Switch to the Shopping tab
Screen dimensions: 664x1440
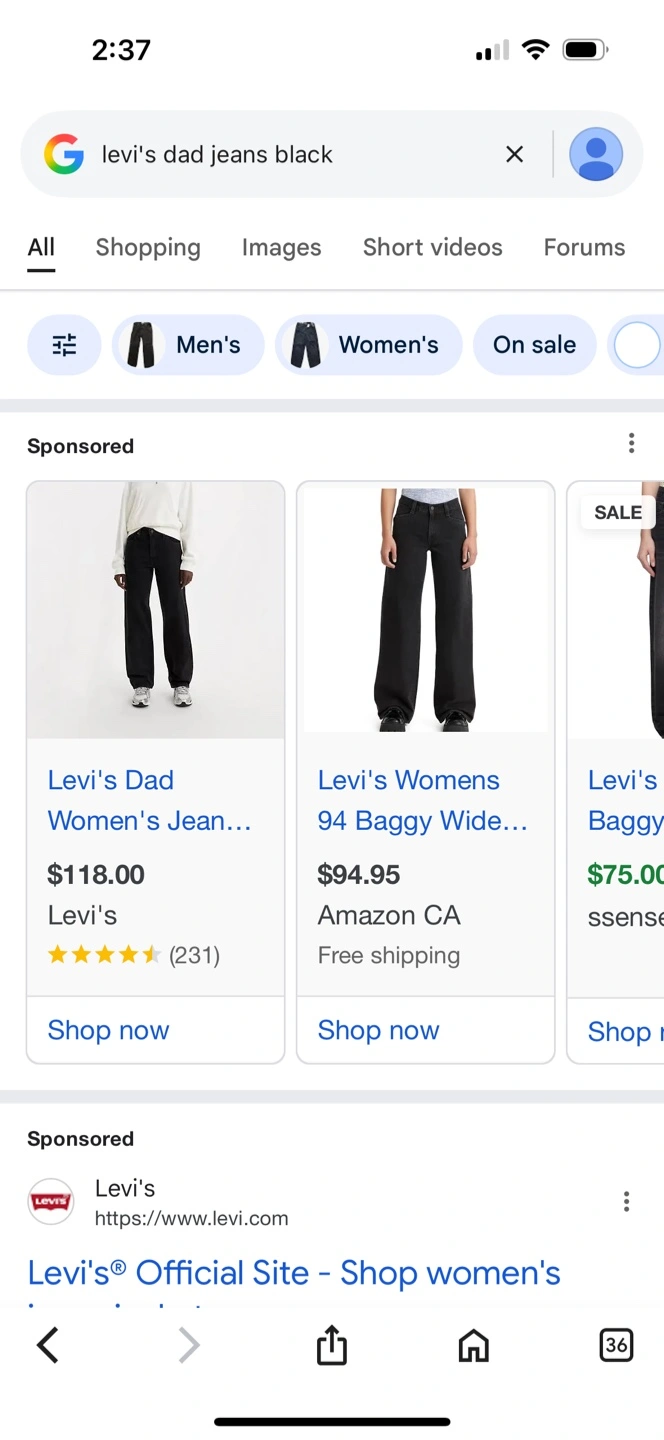tap(148, 247)
